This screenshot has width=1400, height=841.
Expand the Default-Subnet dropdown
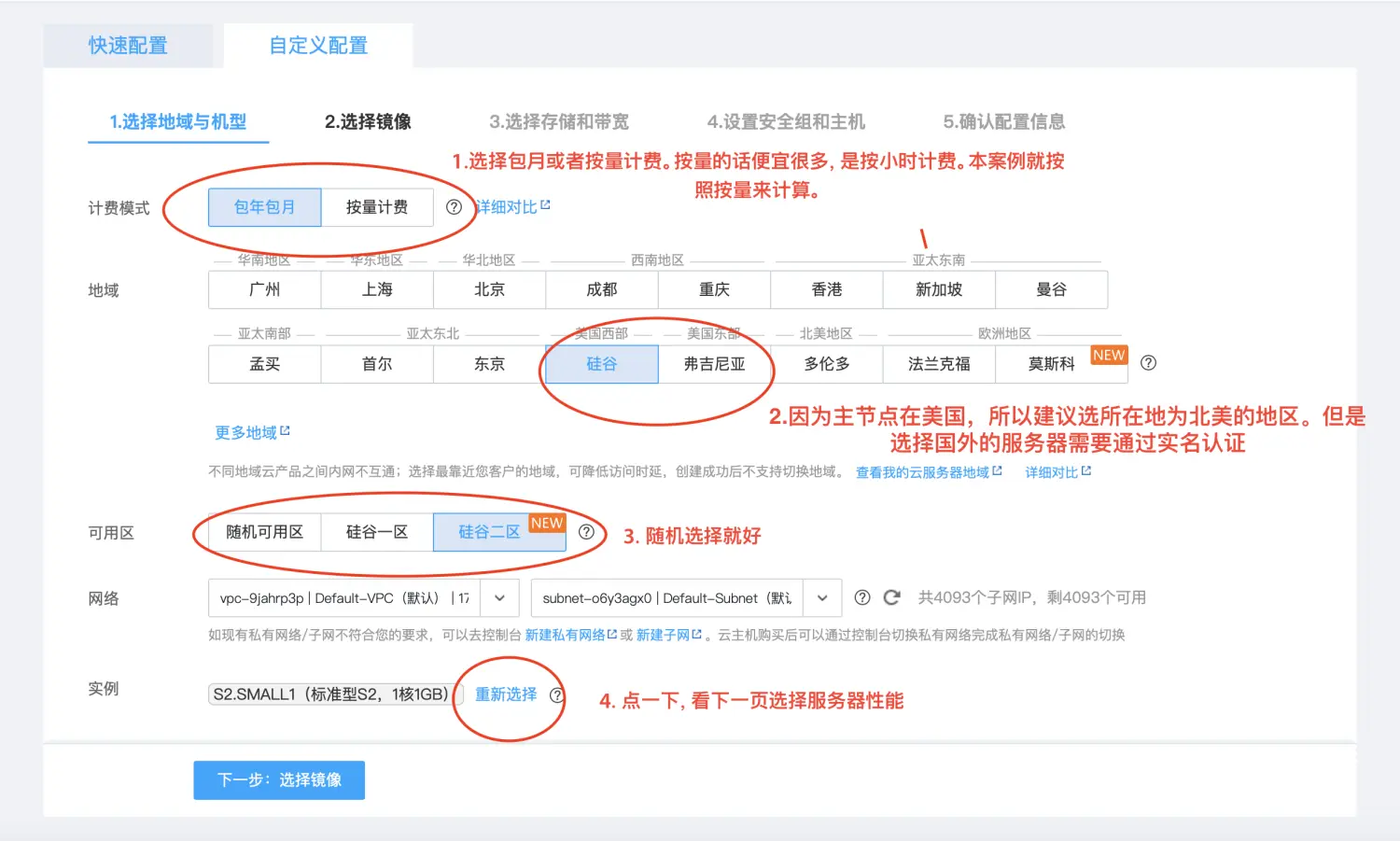click(822, 598)
